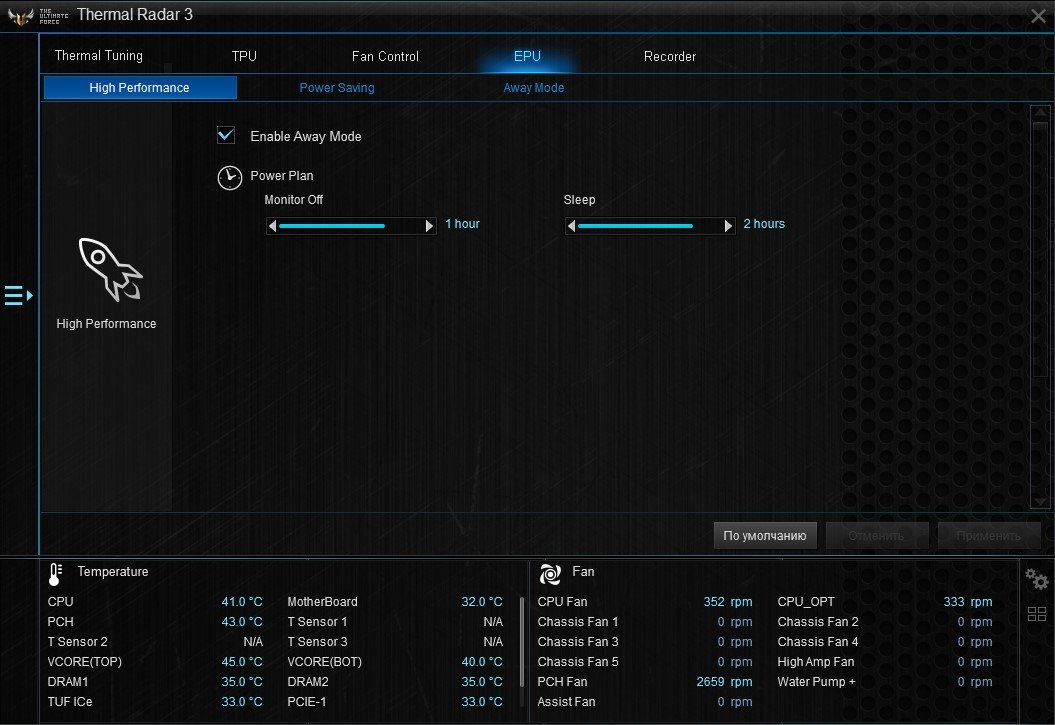Click the ASUS TUF logo icon
1055x725 pixels.
[x=20, y=16]
